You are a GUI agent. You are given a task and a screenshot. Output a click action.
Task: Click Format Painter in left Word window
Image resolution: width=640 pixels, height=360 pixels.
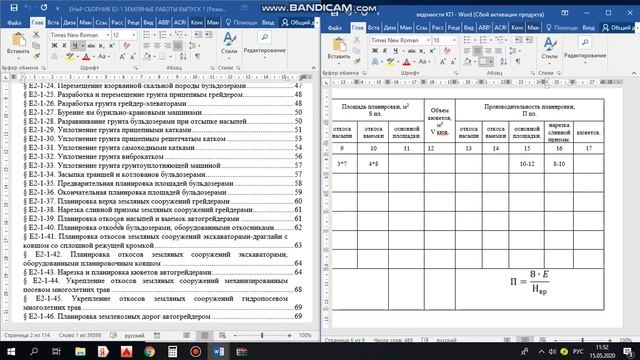pos(36,56)
